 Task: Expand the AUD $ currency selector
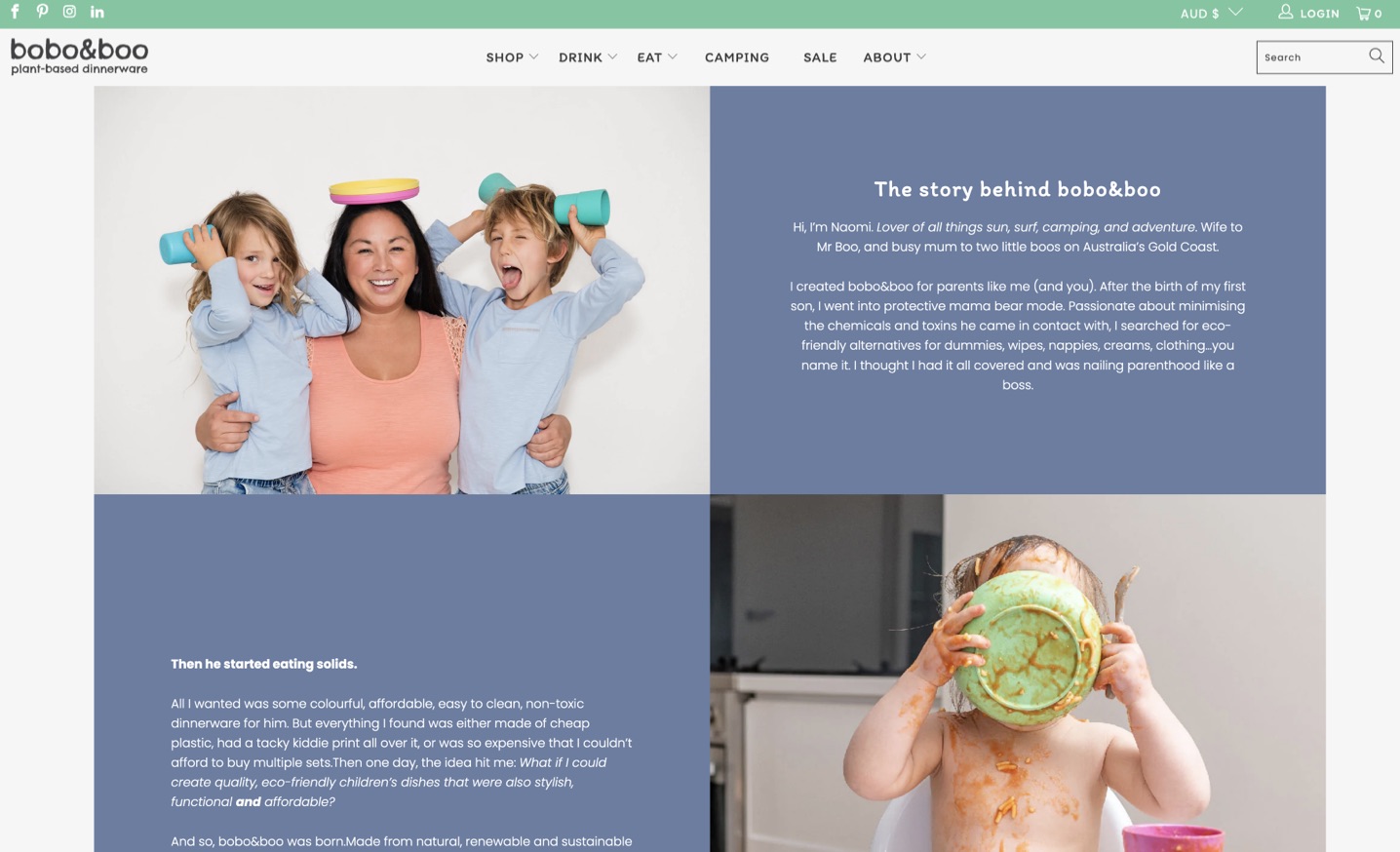tap(1211, 13)
